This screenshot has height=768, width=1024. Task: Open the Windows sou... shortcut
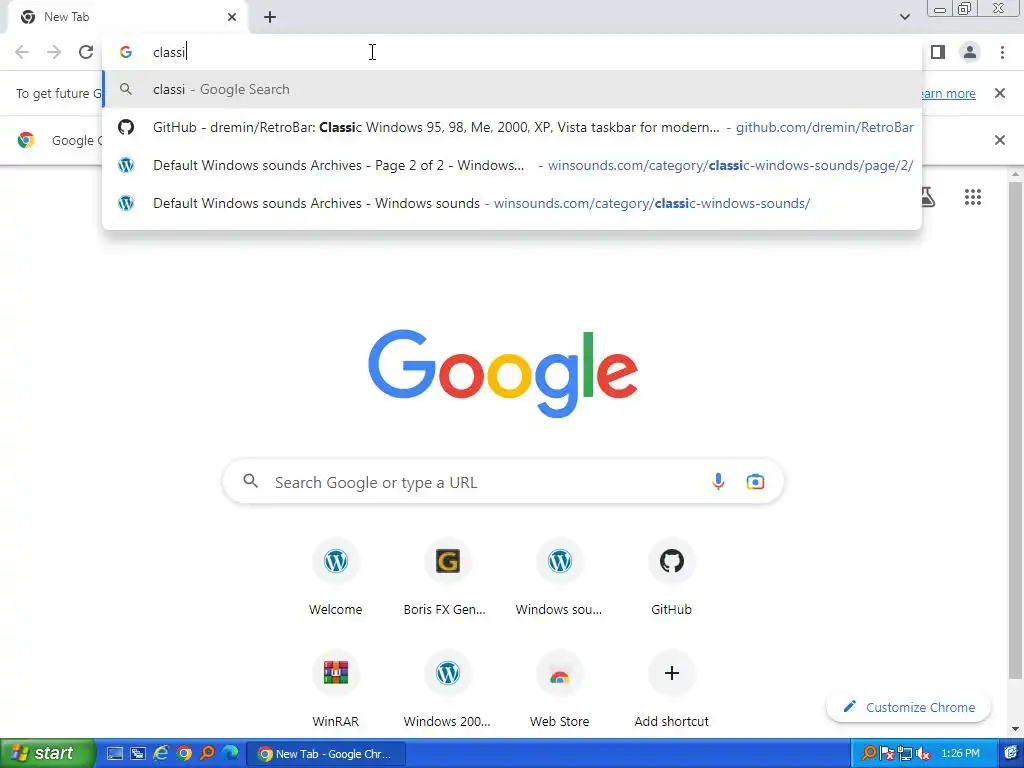click(x=560, y=578)
